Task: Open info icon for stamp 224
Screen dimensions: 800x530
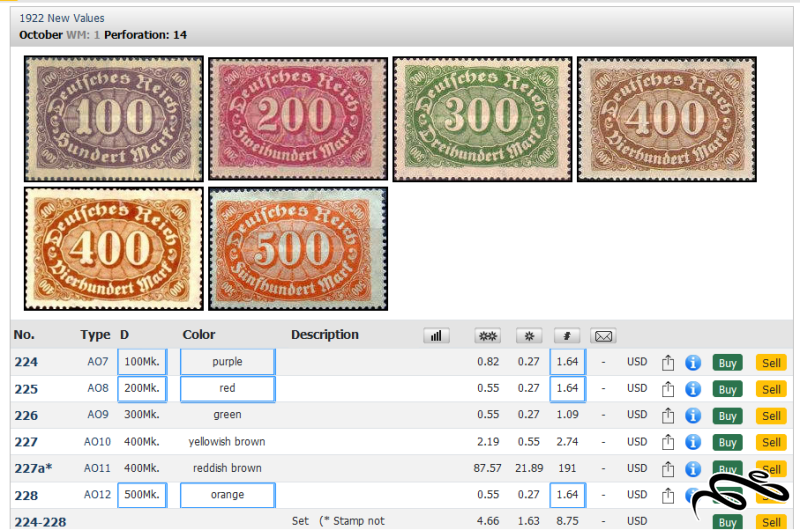Action: 693,363
